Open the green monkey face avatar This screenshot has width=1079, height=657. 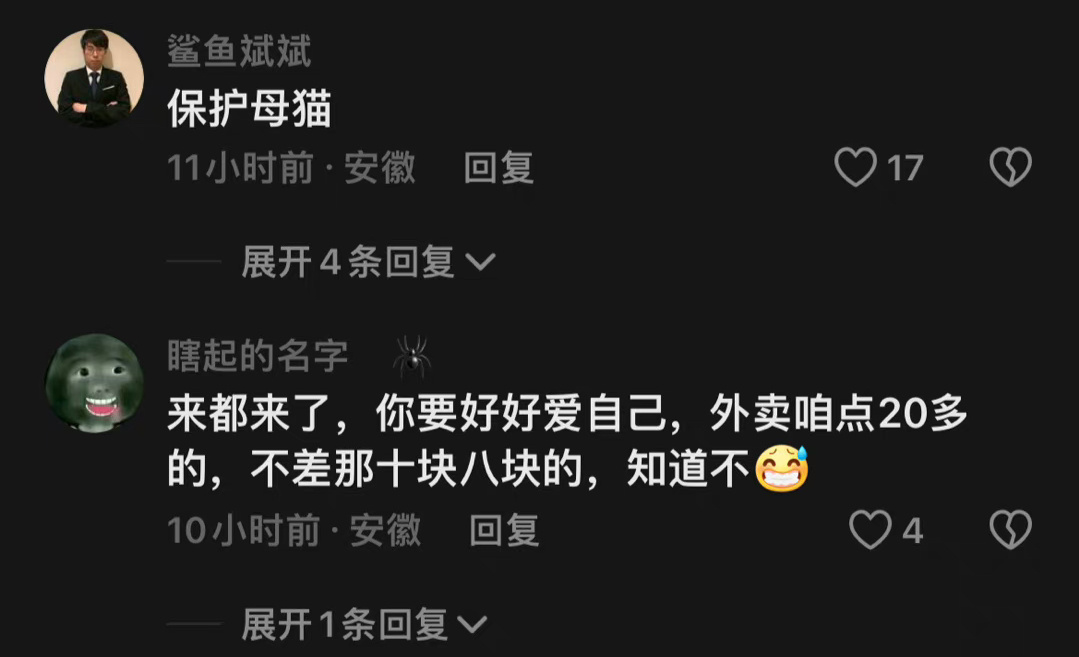[94, 384]
